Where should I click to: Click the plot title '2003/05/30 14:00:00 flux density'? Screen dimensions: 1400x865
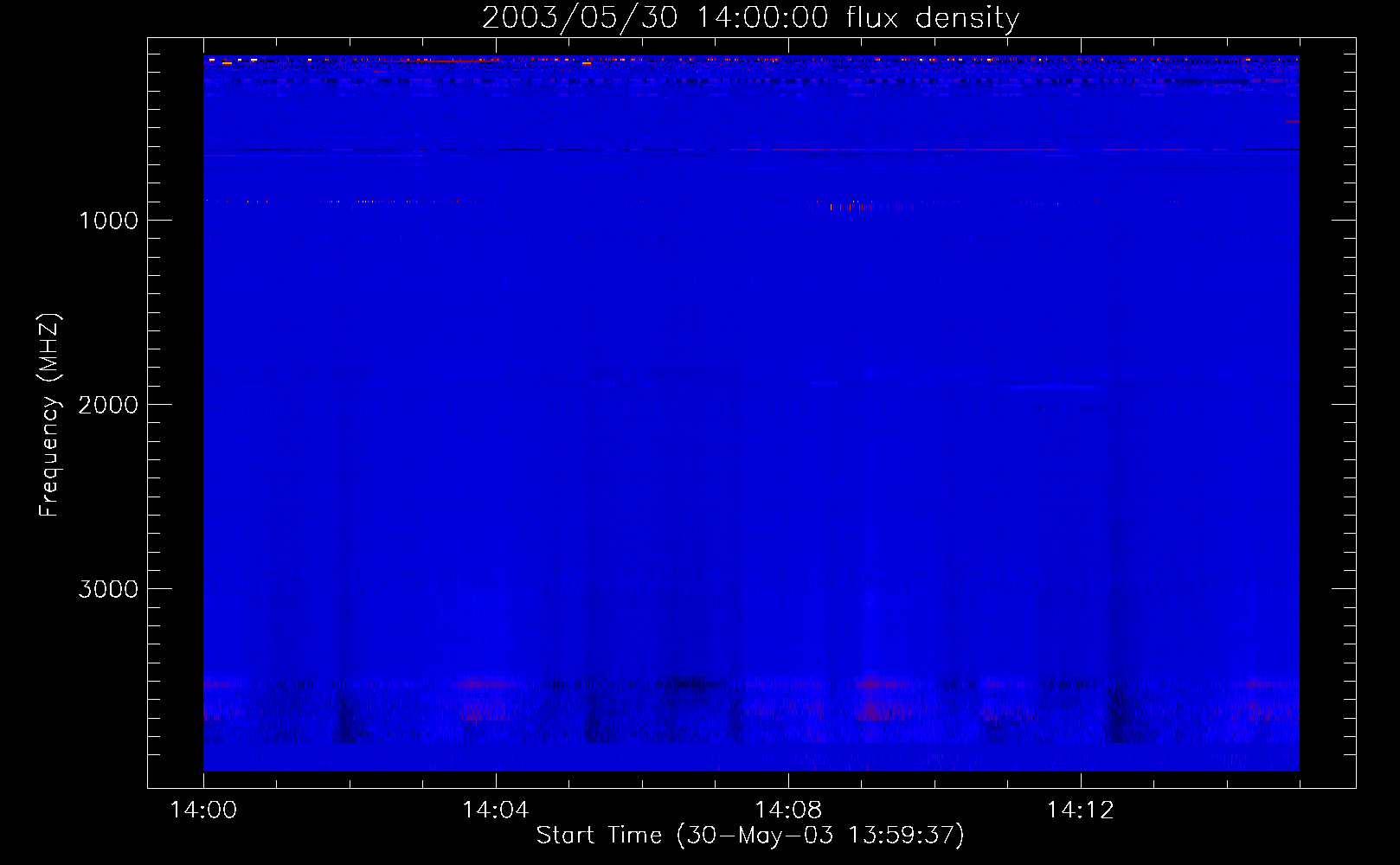coord(750,18)
